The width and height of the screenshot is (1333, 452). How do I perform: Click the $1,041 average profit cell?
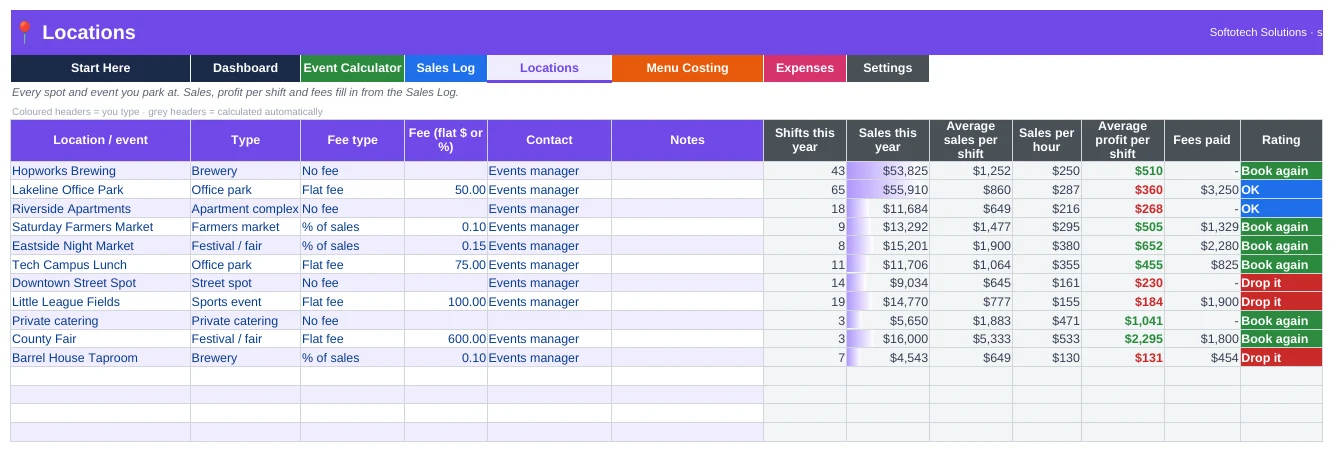[x=1122, y=321]
